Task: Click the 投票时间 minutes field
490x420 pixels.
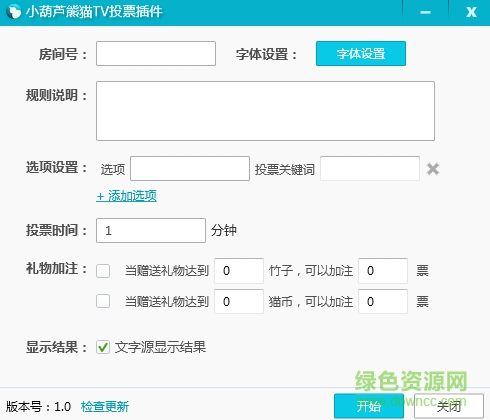Action: pos(151,230)
